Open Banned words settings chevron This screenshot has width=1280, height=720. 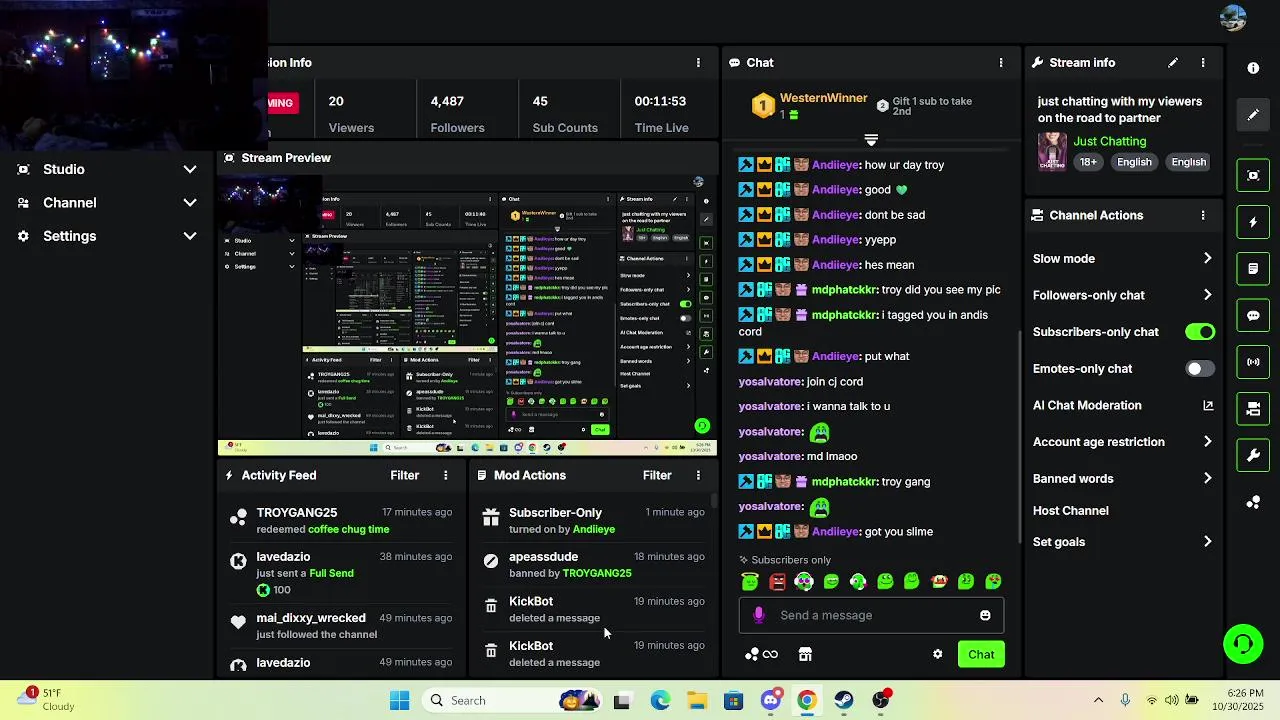1207,478
